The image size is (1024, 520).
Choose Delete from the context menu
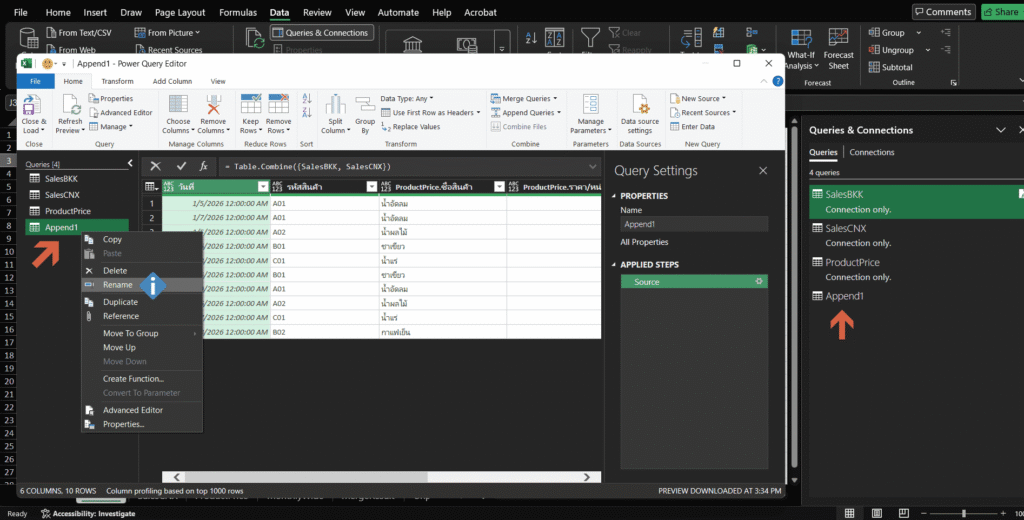tap(142, 270)
